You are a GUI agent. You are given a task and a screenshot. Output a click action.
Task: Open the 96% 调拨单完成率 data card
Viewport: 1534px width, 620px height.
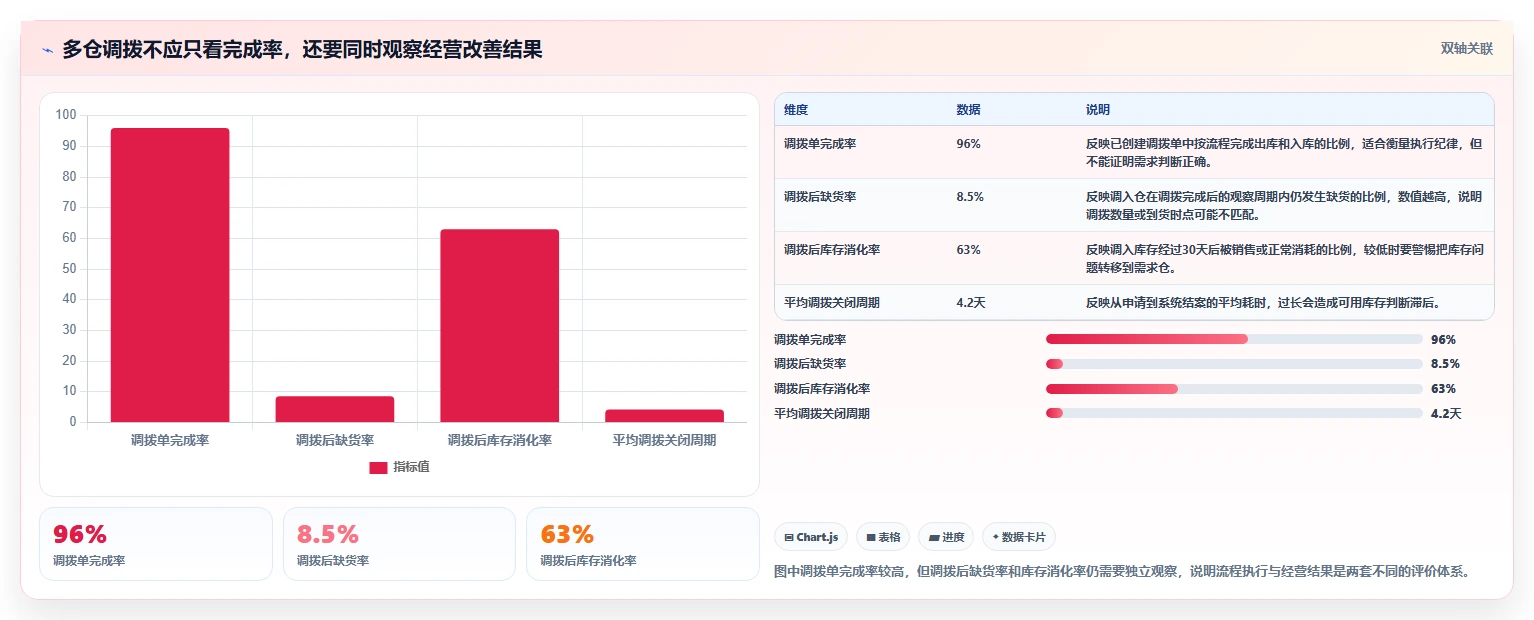[156, 544]
